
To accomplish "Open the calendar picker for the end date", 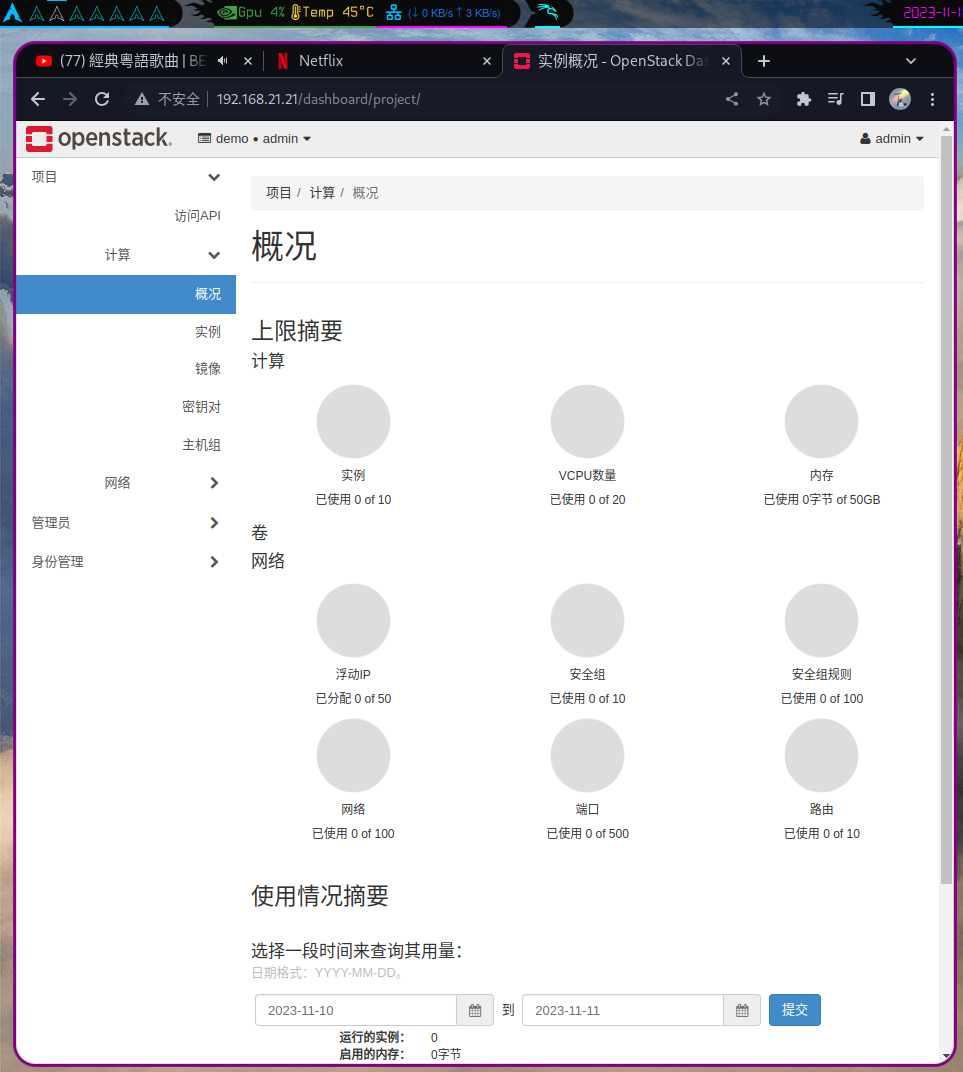I will click(x=741, y=1010).
